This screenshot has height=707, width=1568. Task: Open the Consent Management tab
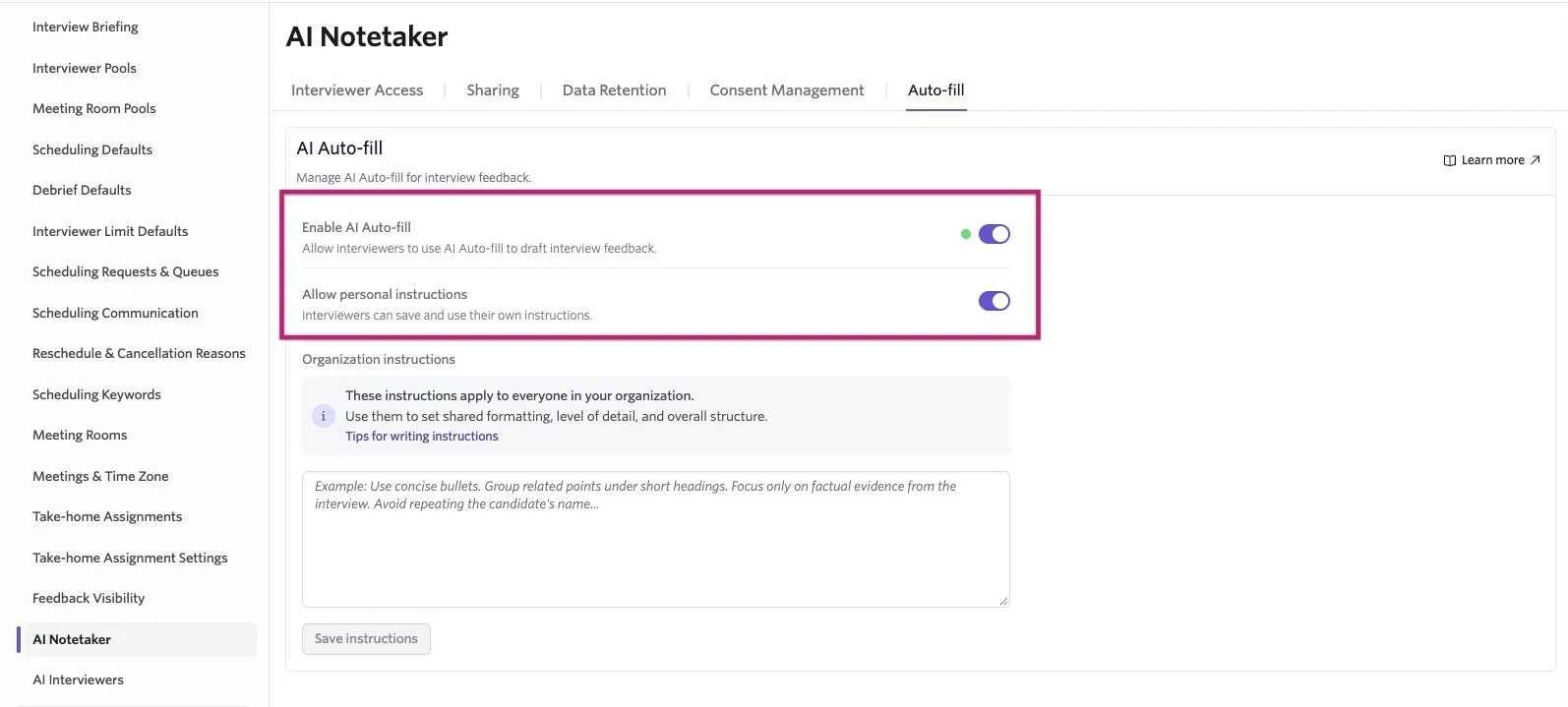pyautogui.click(x=787, y=89)
